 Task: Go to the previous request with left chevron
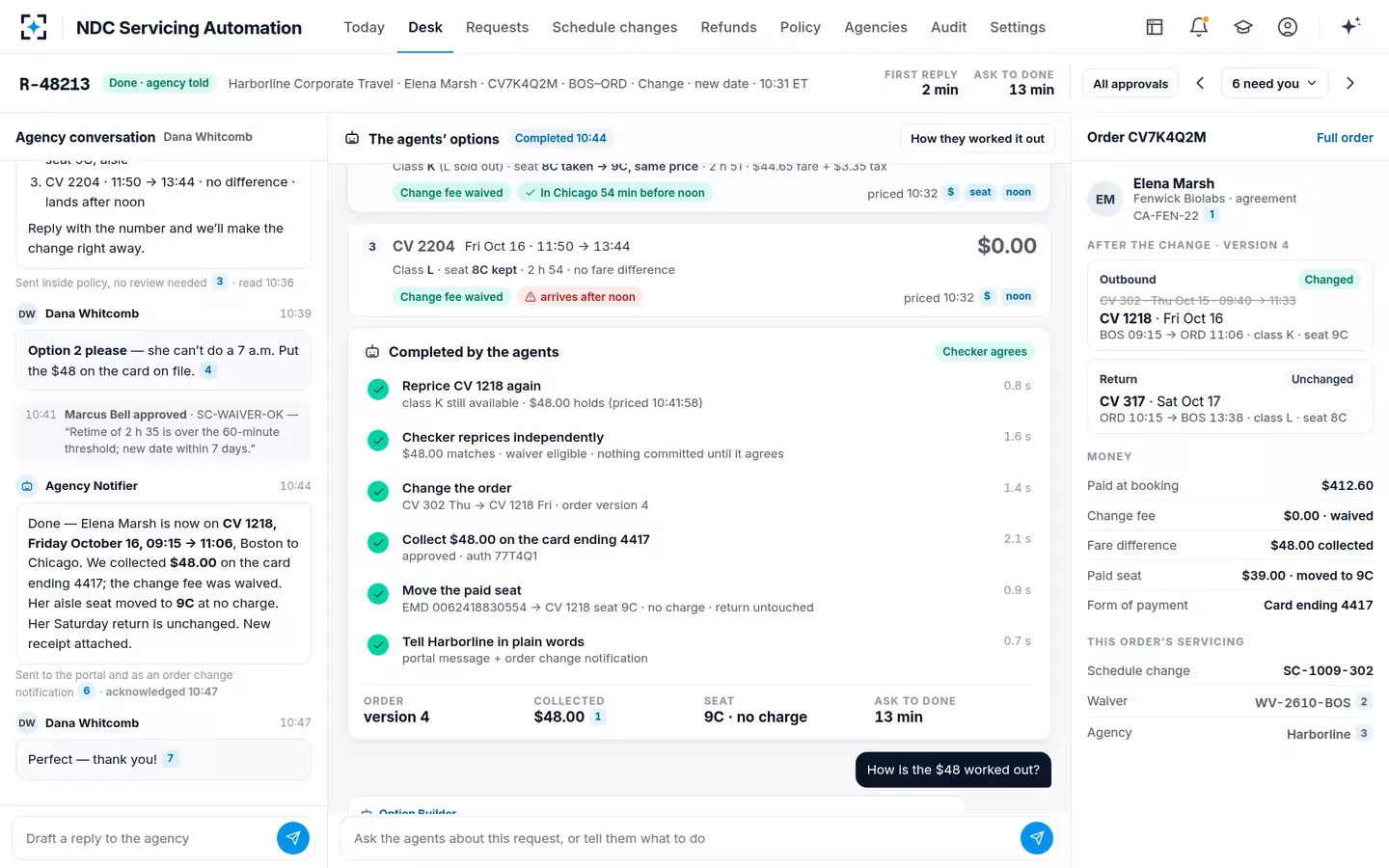tap(1200, 83)
